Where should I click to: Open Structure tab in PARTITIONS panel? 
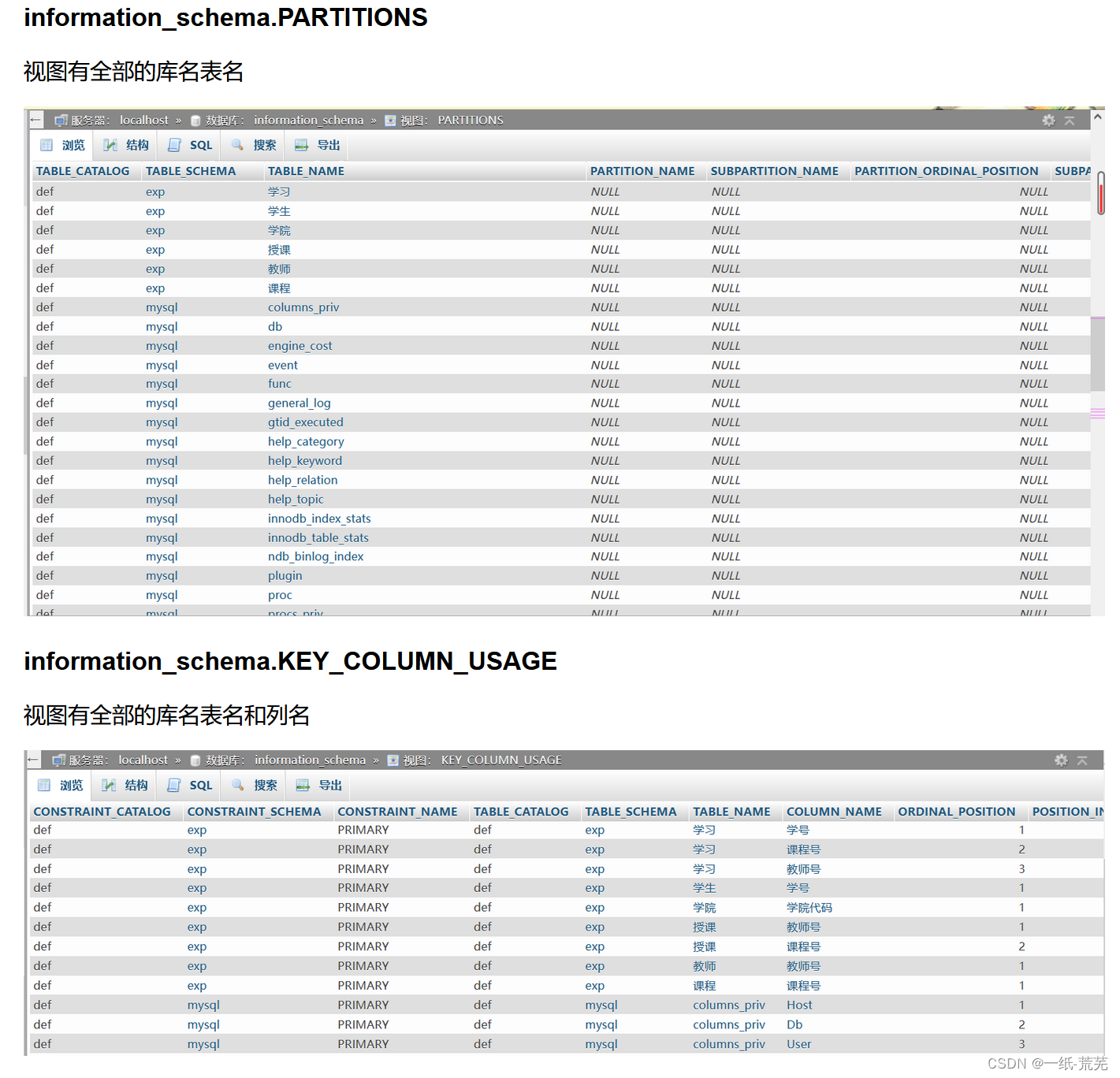(x=125, y=145)
